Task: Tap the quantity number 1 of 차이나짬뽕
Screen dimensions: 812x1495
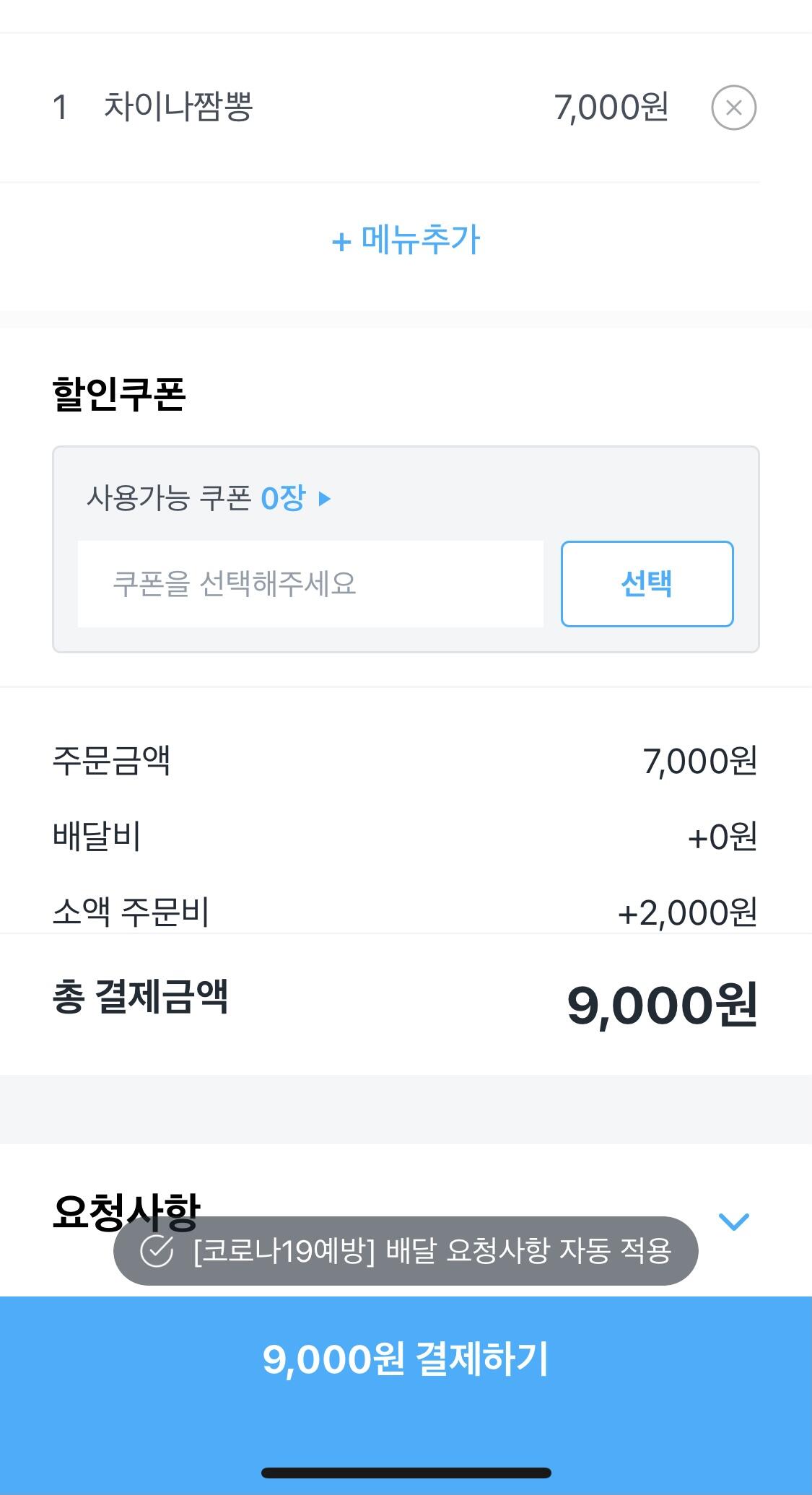Action: 60,108
